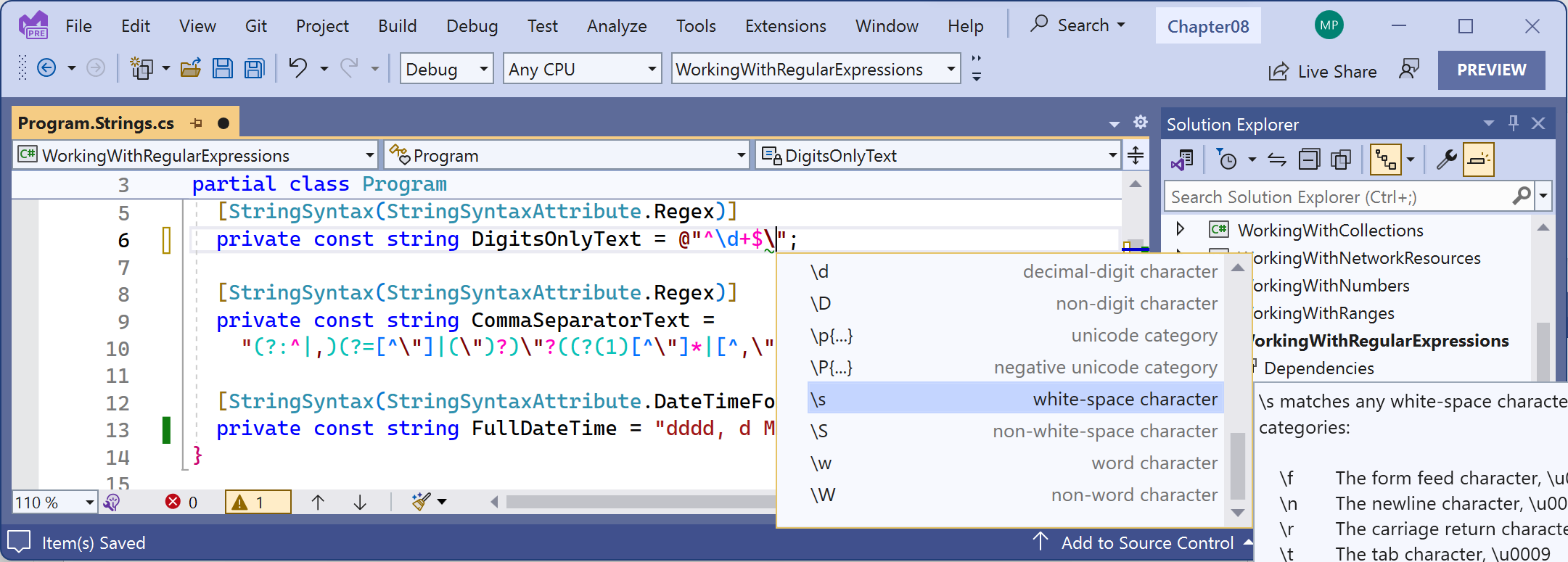Image resolution: width=1568 pixels, height=562 pixels.
Task: Toggle auto-hide pin of Solution Explorer
Action: [x=1513, y=123]
